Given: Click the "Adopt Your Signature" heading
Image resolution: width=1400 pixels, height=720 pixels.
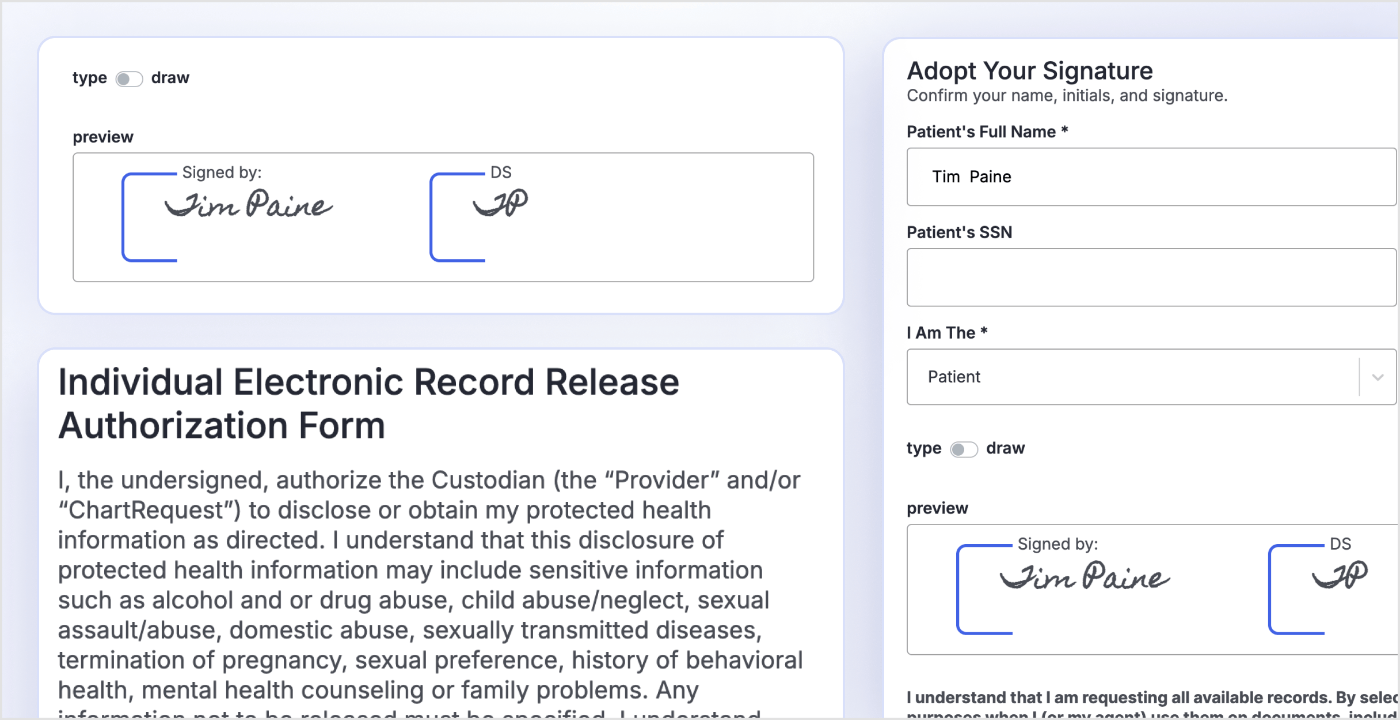Looking at the screenshot, I should (x=1029, y=71).
